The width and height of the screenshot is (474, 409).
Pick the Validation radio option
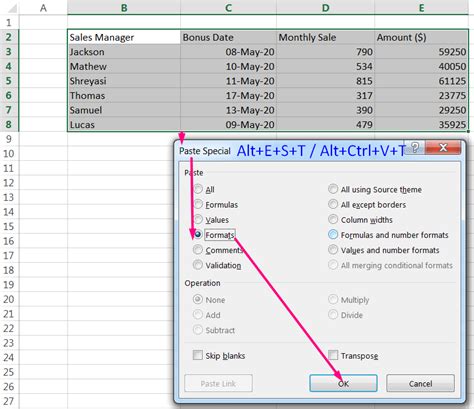click(x=198, y=265)
